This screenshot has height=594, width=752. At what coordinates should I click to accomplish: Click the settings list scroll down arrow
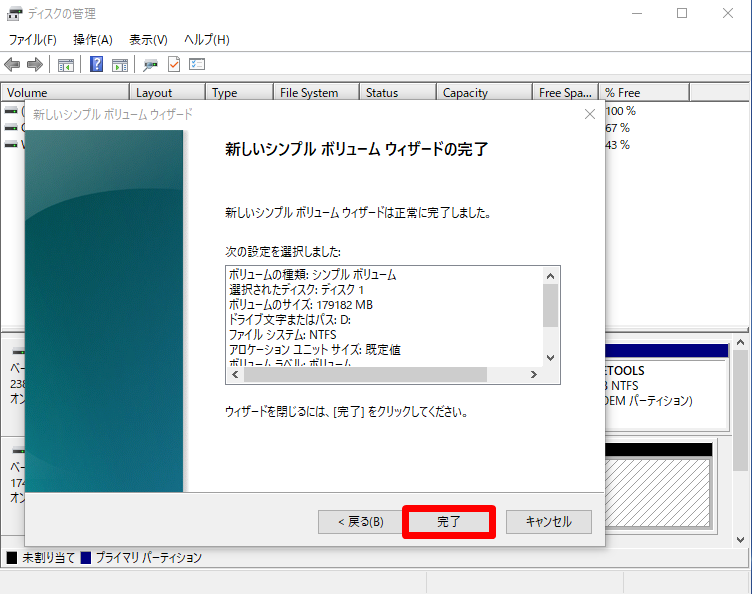coord(551,358)
